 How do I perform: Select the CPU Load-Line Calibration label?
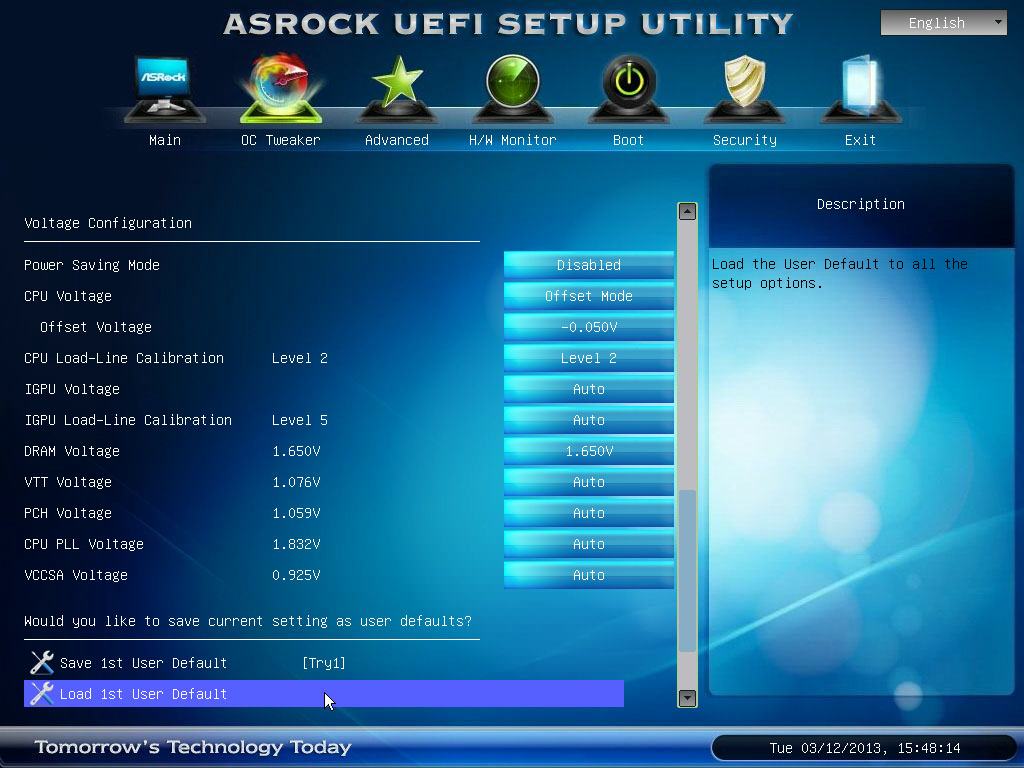(x=124, y=358)
